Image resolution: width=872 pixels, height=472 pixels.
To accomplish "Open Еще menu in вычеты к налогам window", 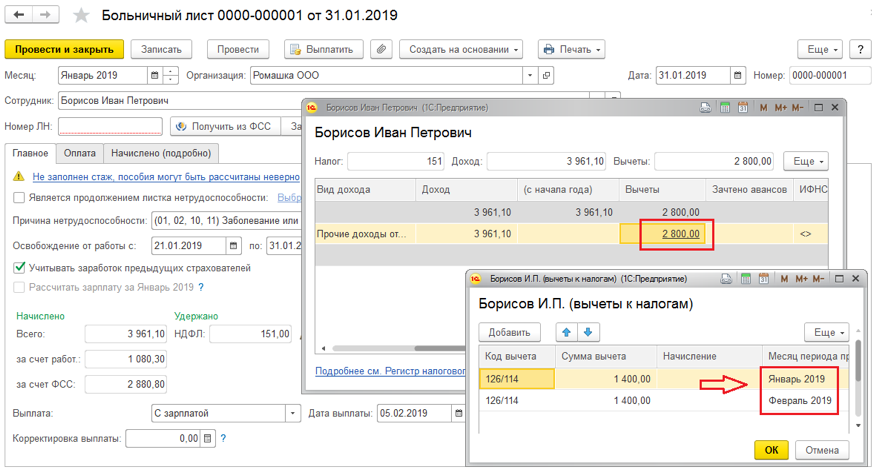I will click(x=827, y=332).
